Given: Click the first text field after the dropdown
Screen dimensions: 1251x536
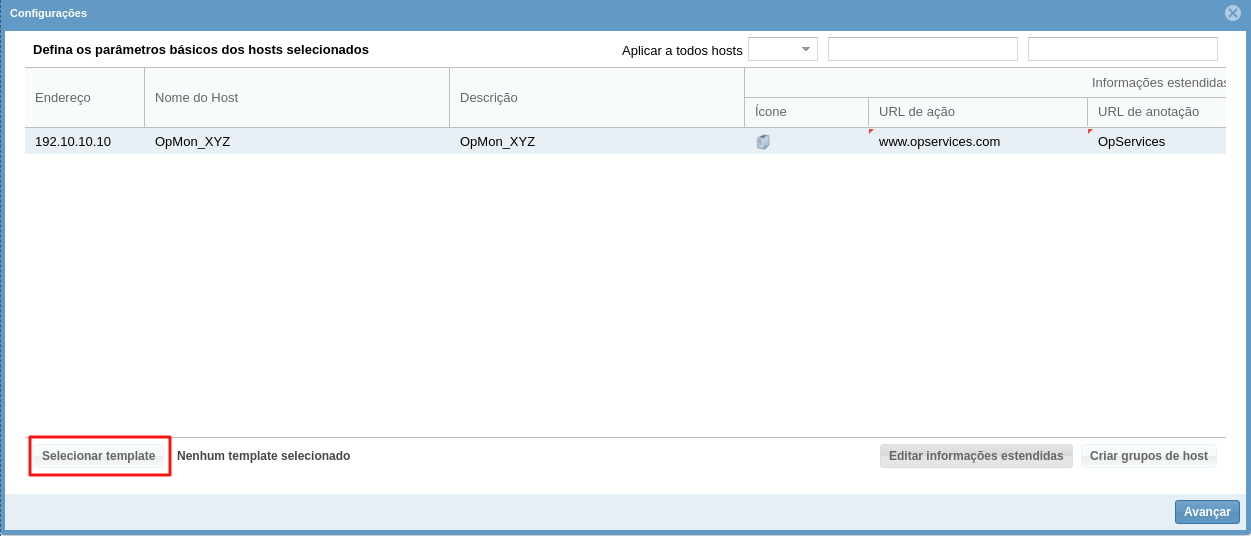Looking at the screenshot, I should pyautogui.click(x=922, y=49).
